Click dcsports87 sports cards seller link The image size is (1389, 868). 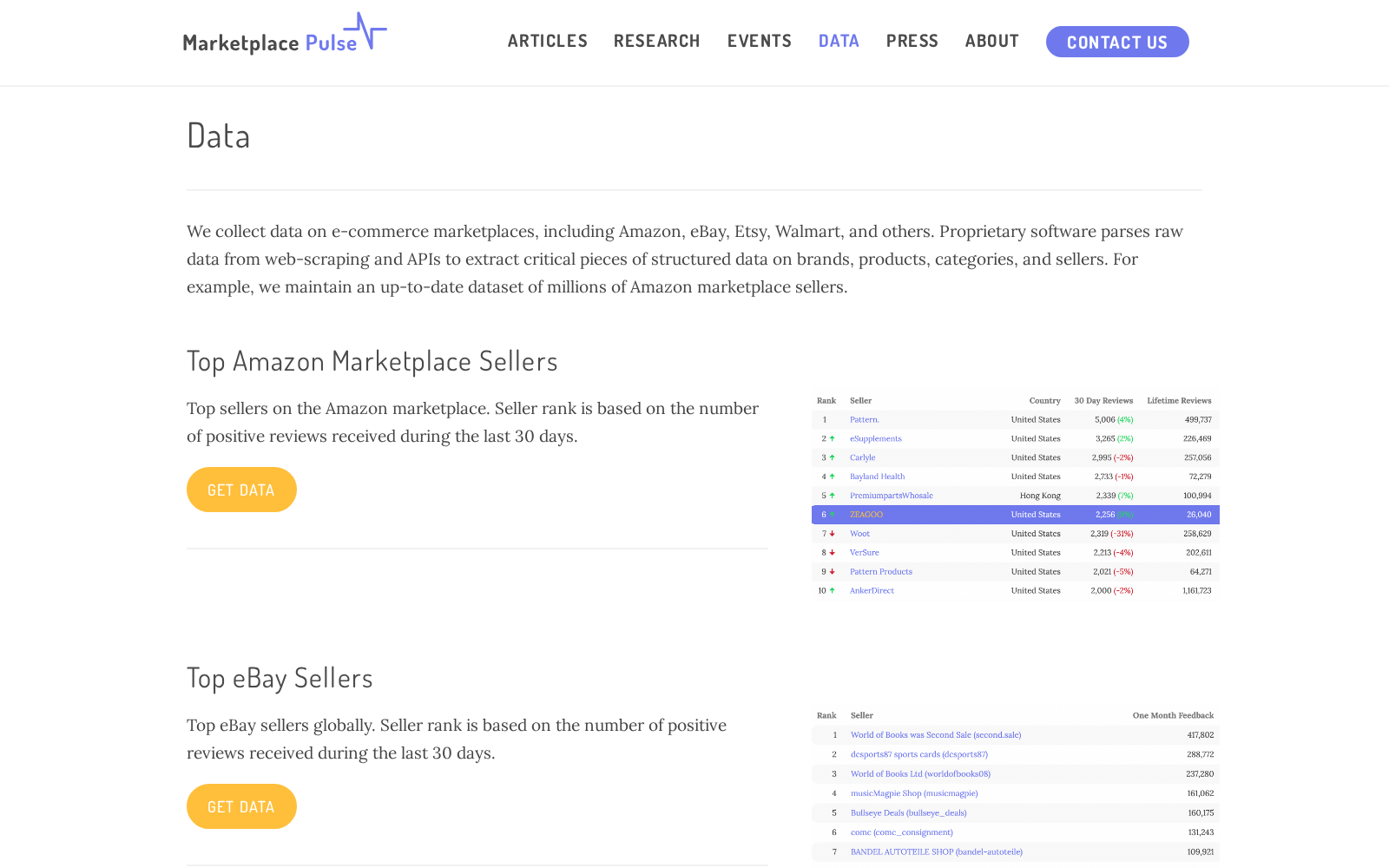click(919, 755)
